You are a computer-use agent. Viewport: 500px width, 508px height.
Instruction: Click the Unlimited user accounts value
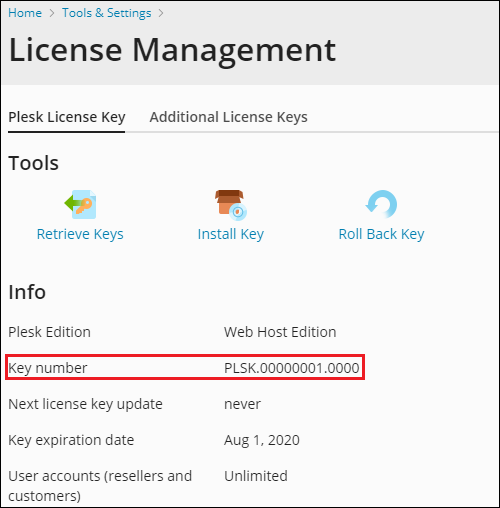click(x=256, y=476)
